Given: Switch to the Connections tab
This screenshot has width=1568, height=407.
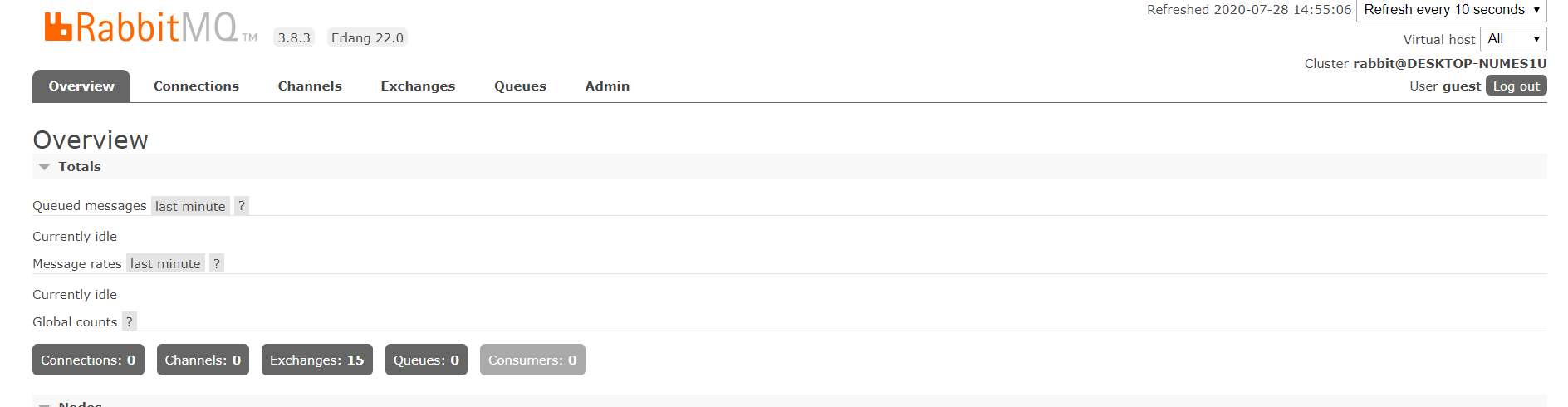Looking at the screenshot, I should point(196,86).
